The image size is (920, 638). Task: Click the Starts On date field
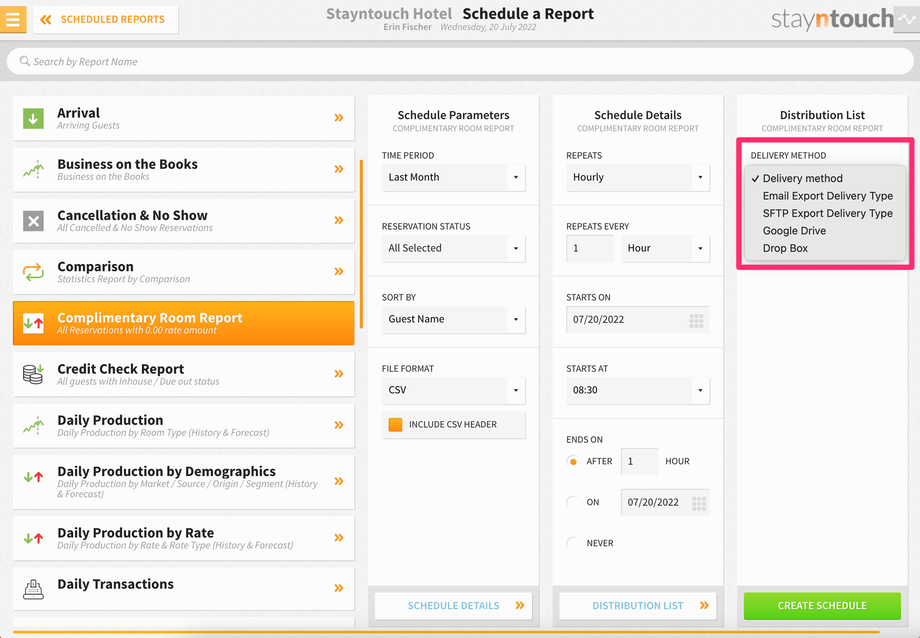(638, 319)
